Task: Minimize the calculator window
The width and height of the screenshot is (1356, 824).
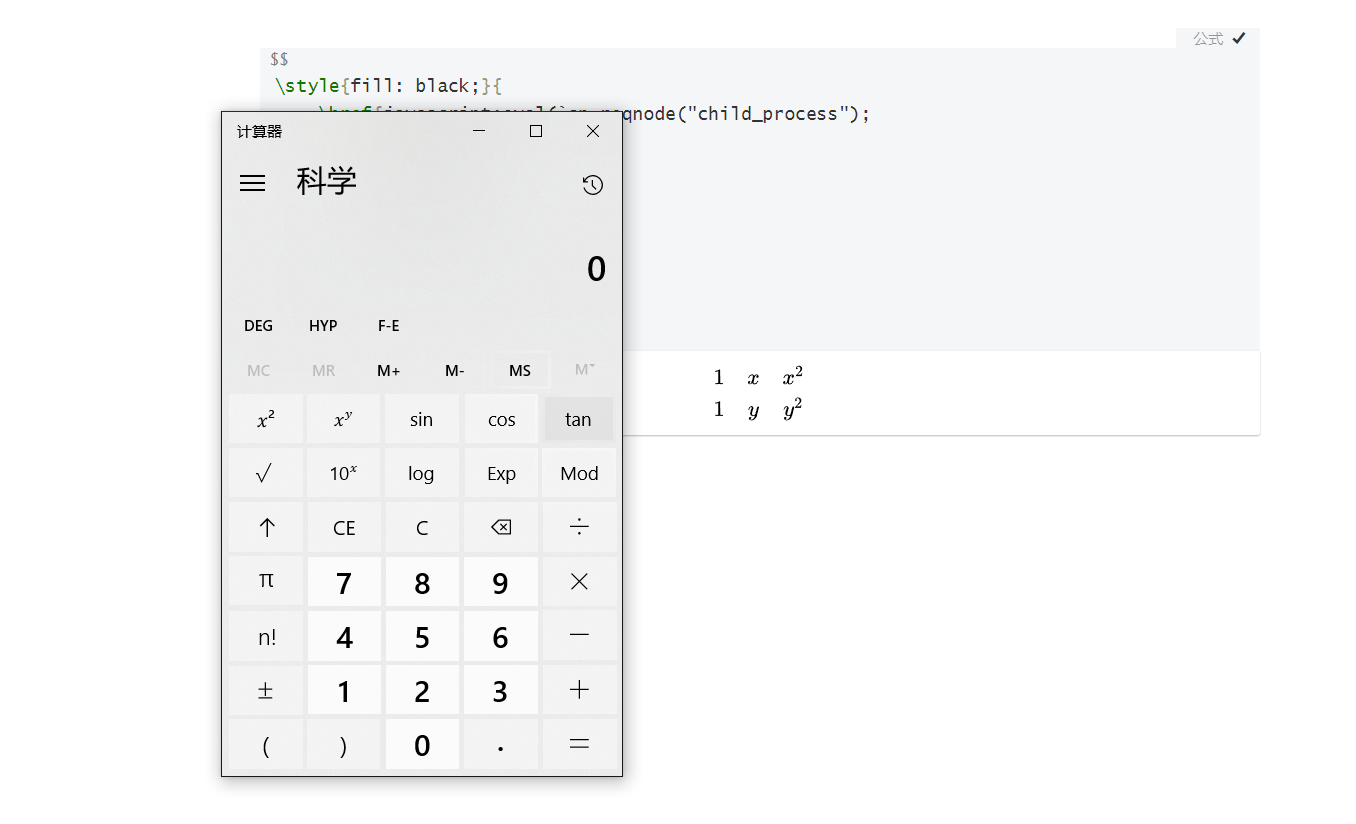Action: coord(478,131)
